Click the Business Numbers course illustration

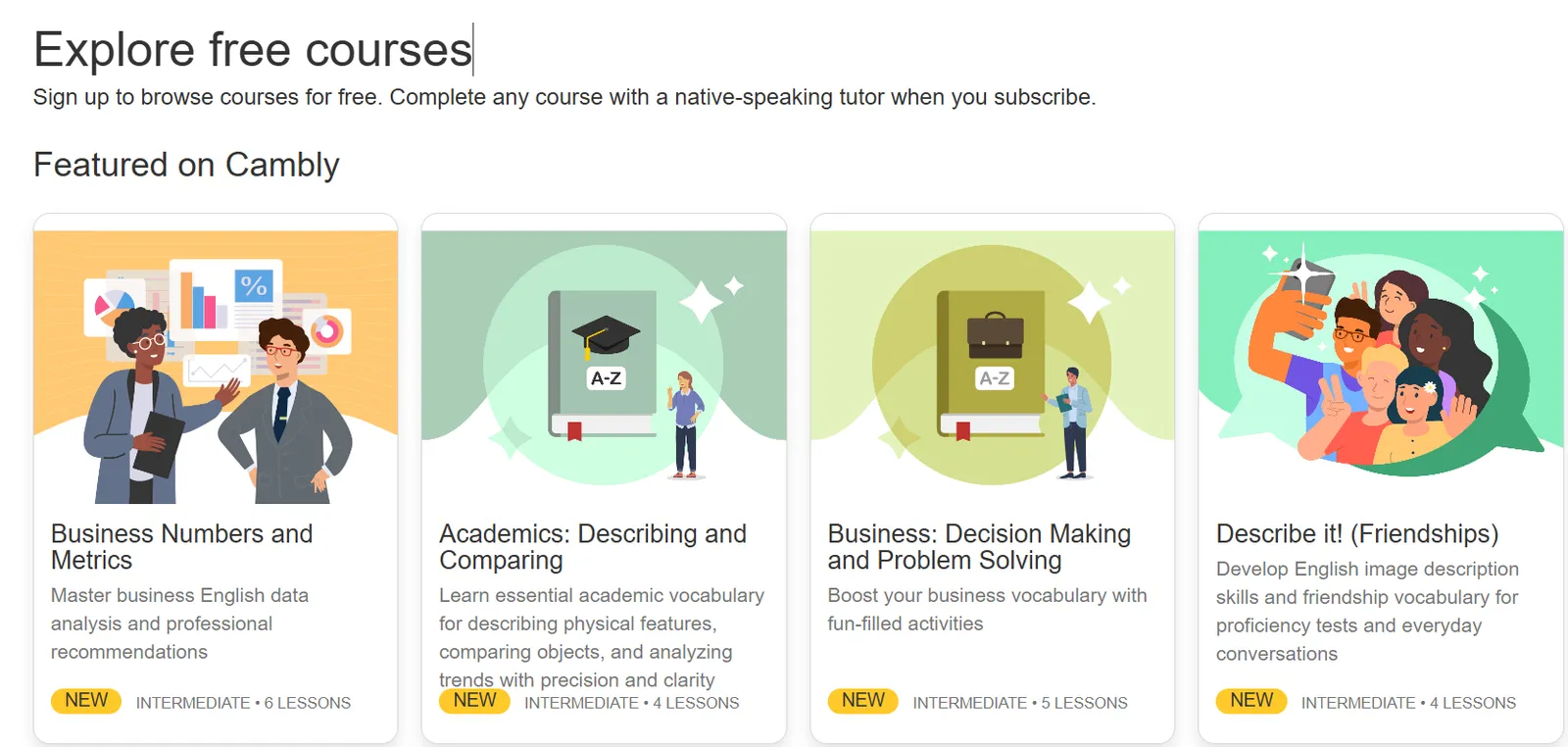point(216,363)
